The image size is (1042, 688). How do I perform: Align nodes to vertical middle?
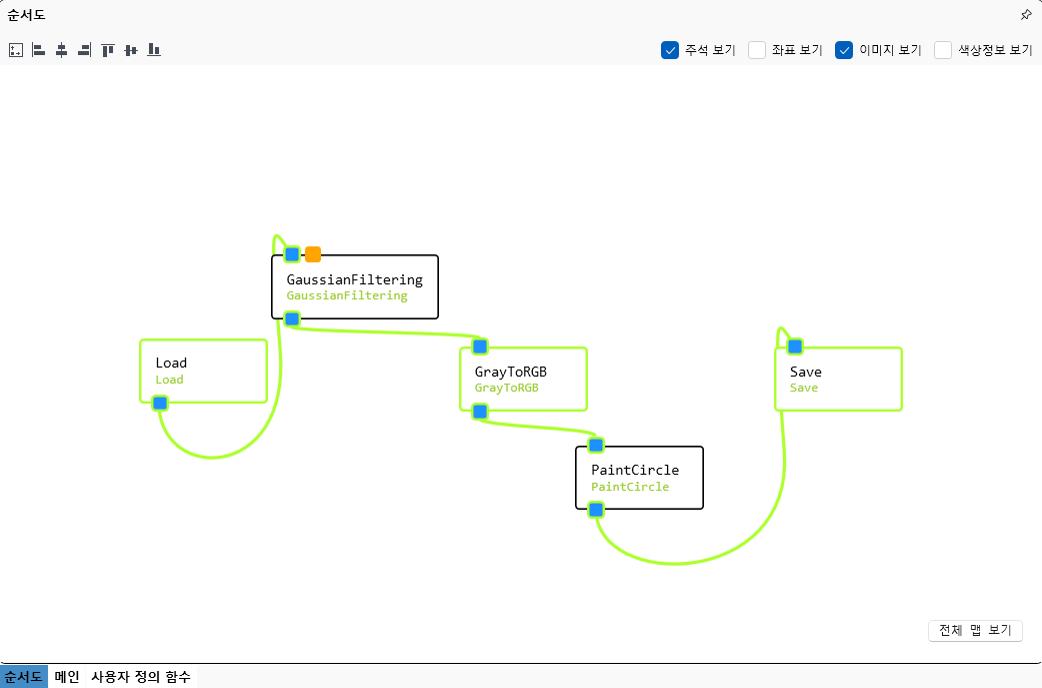tap(131, 50)
